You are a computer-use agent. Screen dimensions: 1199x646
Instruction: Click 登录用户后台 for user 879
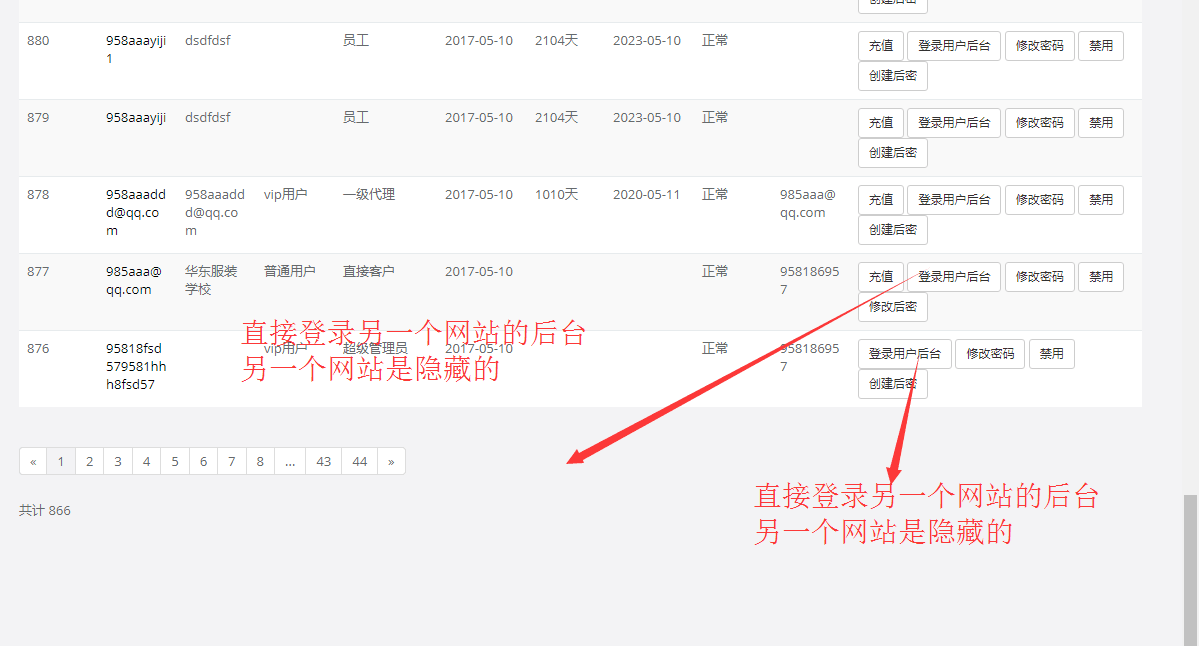point(953,123)
